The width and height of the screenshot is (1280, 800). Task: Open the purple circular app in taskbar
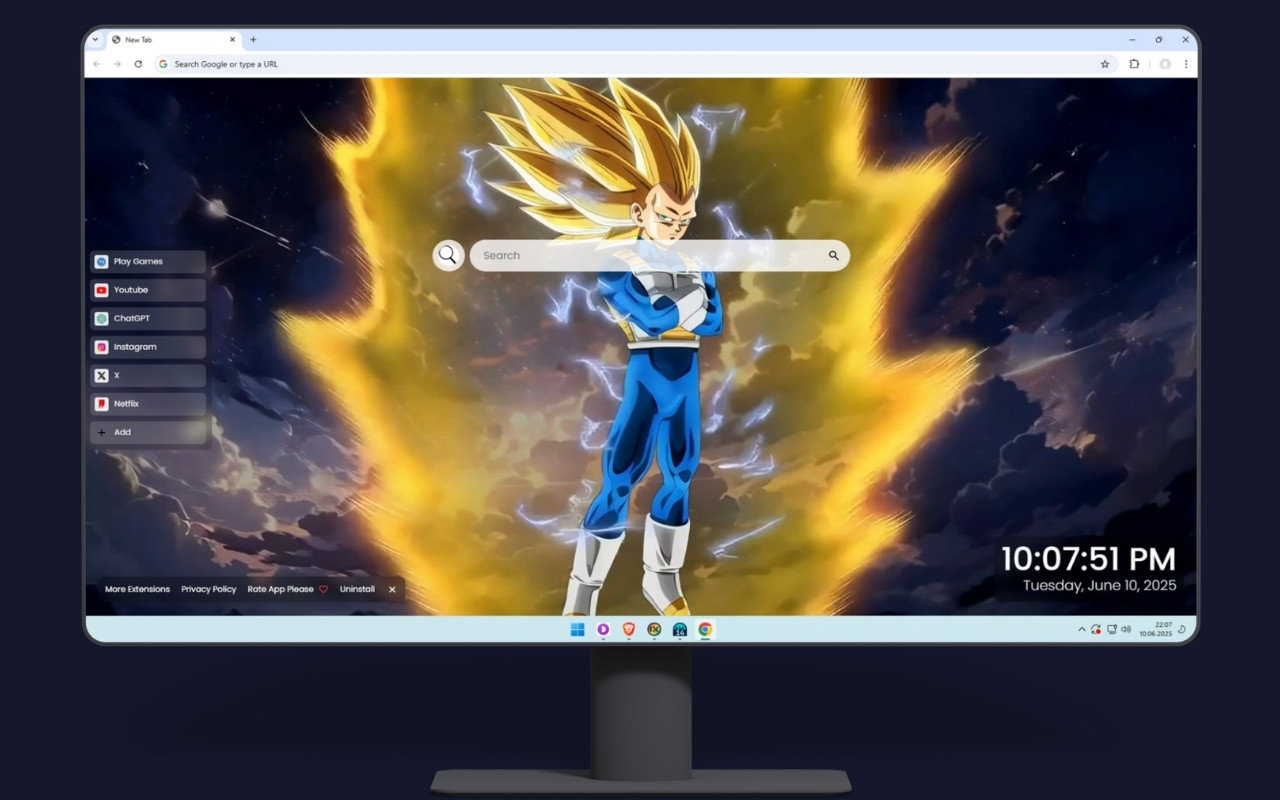click(x=603, y=629)
